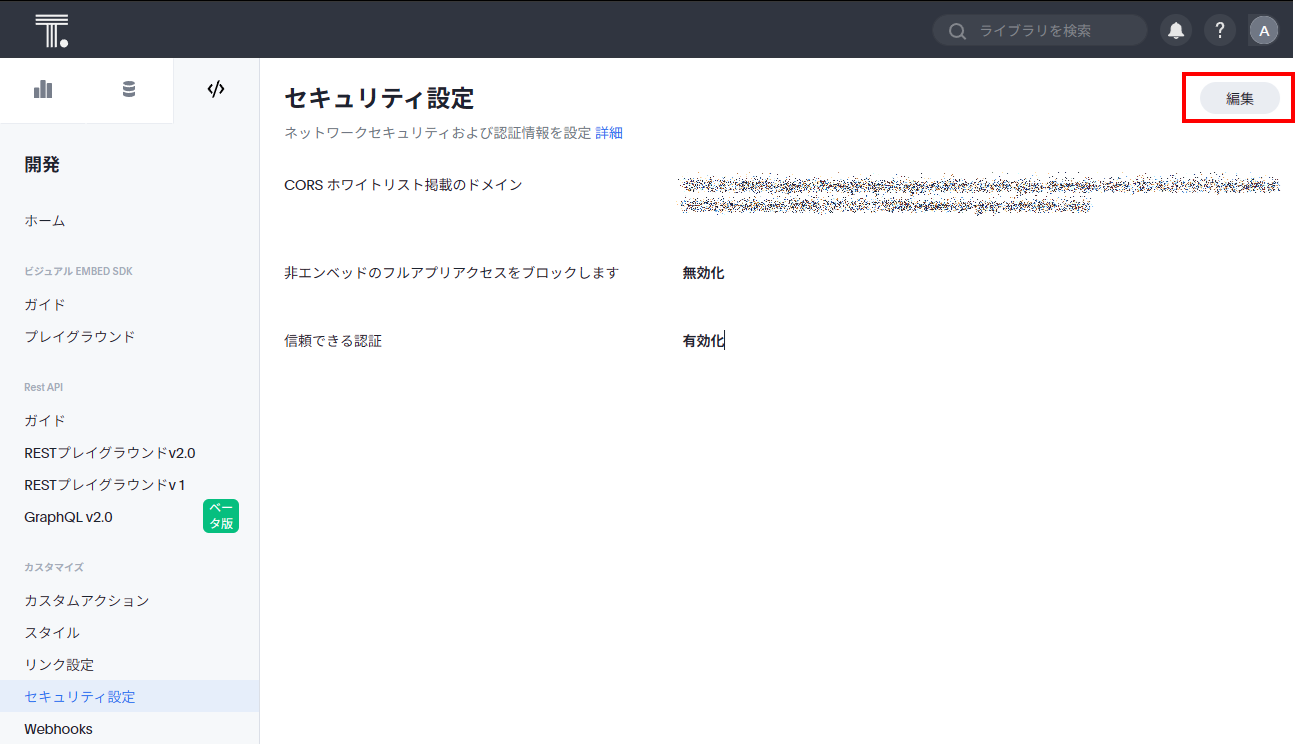The width and height of the screenshot is (1295, 744).
Task: Open the help question mark icon
Action: [1220, 30]
